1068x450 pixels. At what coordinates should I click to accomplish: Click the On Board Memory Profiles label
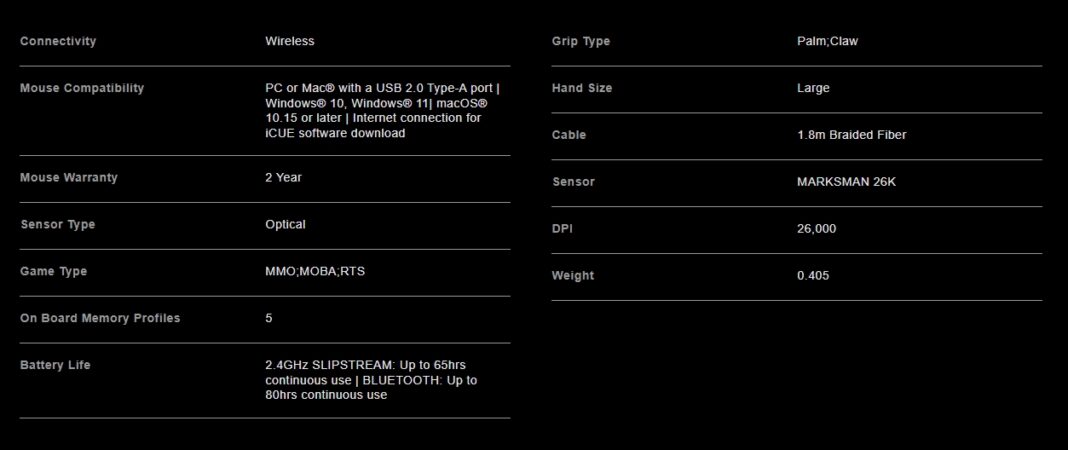point(100,318)
